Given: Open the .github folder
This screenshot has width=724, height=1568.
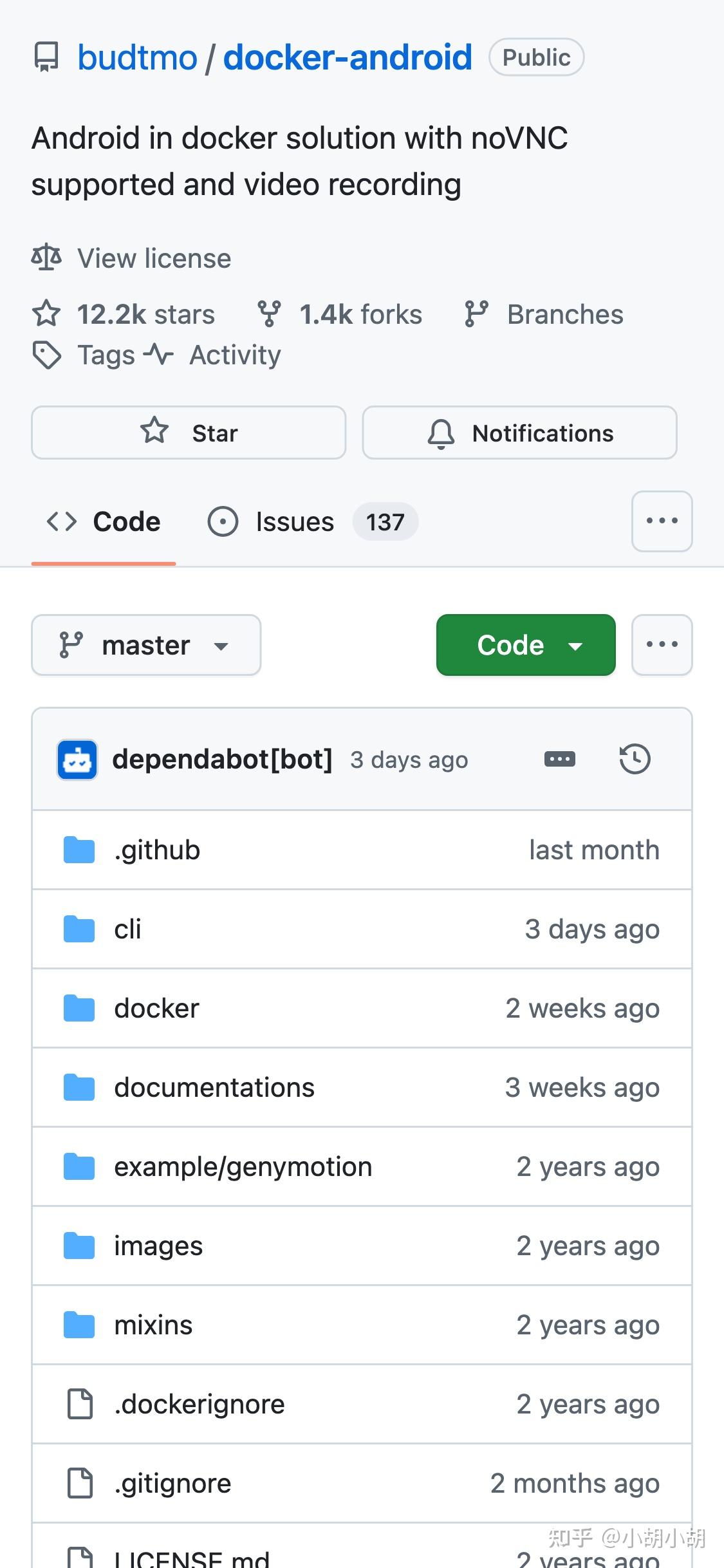Looking at the screenshot, I should point(157,850).
